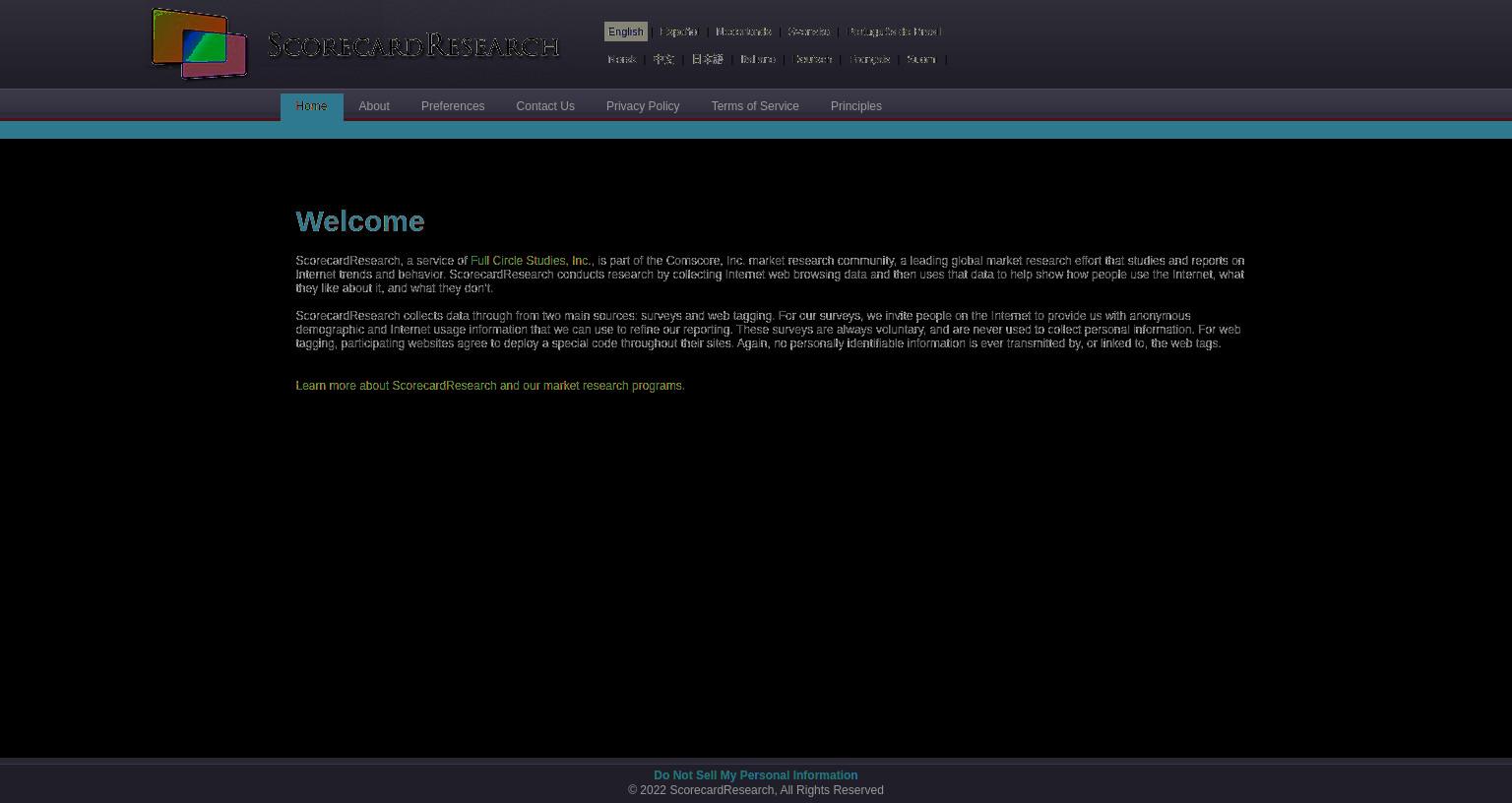Switch language to Português do Brasil
This screenshot has width=1512, height=803.
tap(894, 31)
